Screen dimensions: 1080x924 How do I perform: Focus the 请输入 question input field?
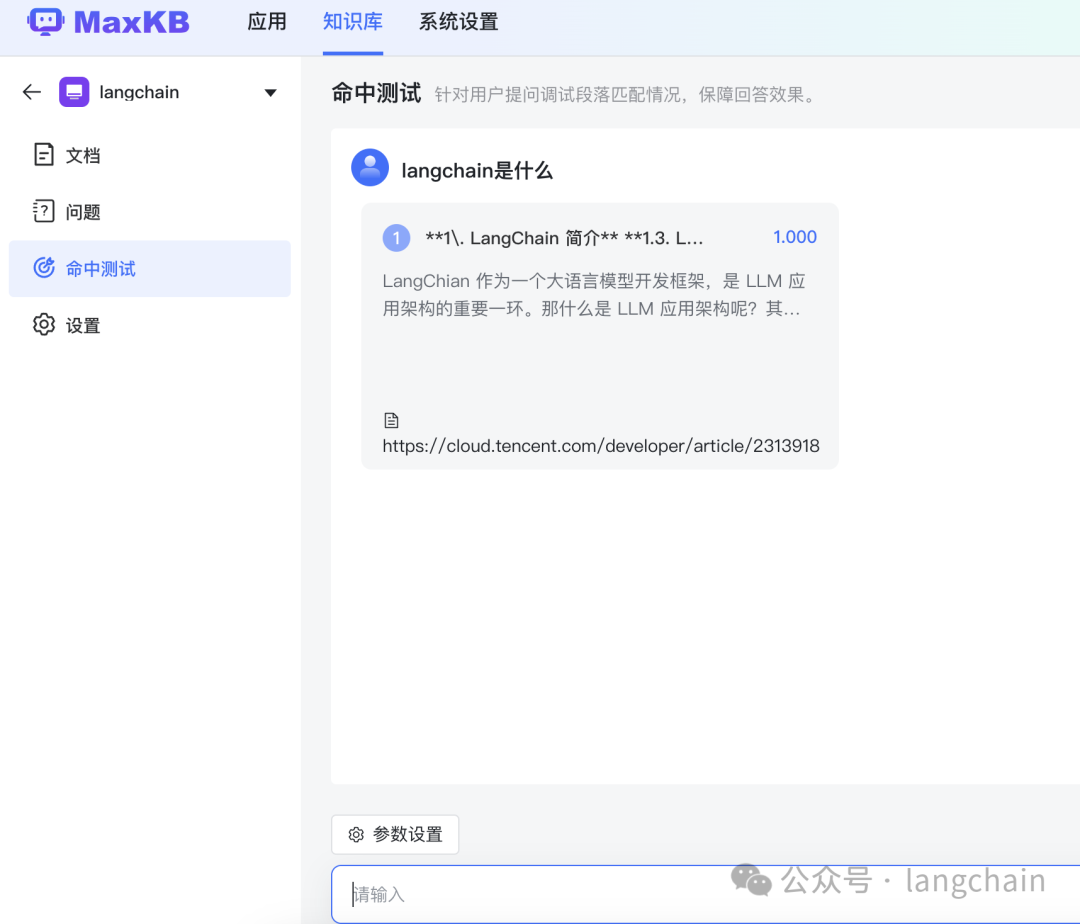point(705,894)
